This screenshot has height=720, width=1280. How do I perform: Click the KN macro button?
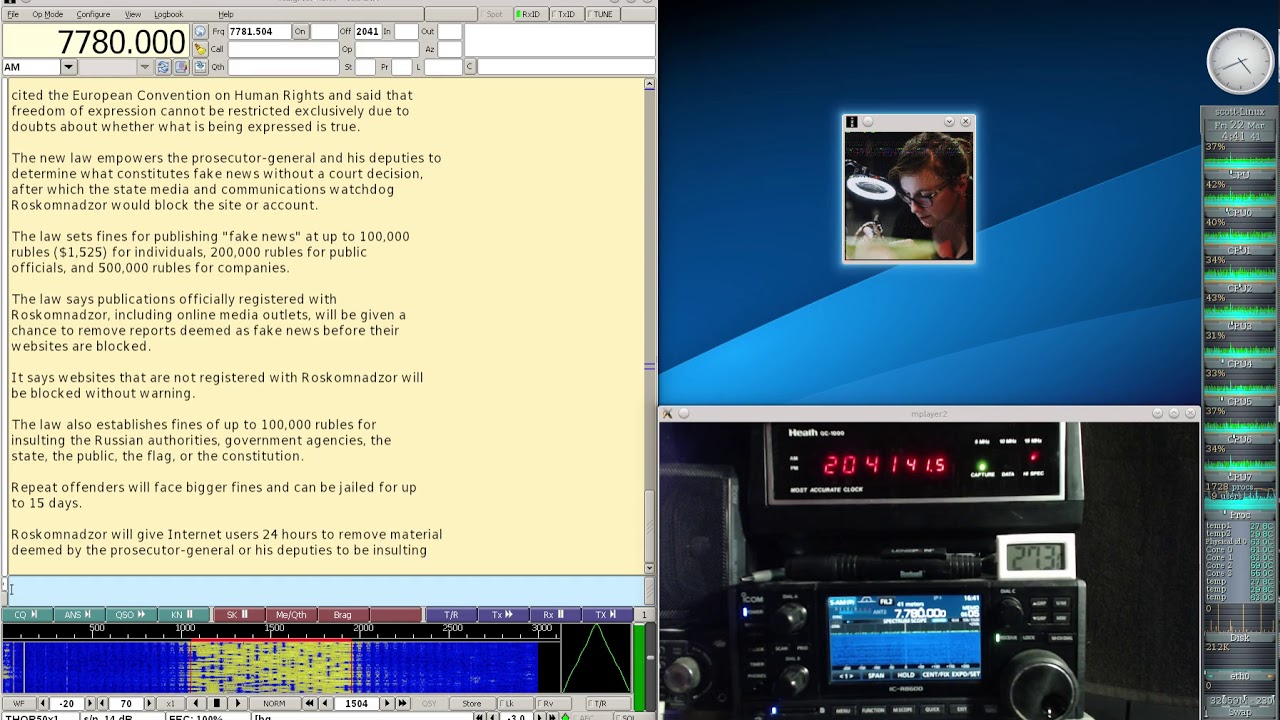(183, 614)
